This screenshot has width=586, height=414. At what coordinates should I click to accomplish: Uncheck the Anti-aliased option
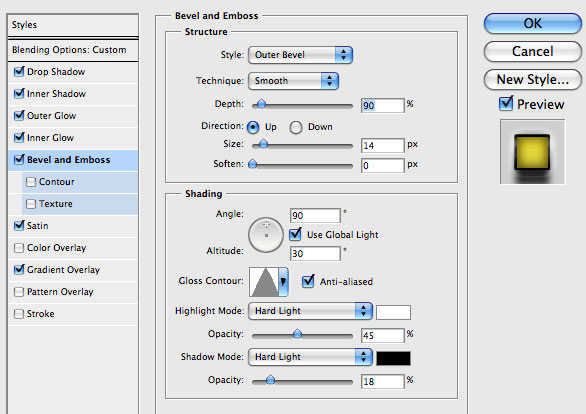coord(308,281)
